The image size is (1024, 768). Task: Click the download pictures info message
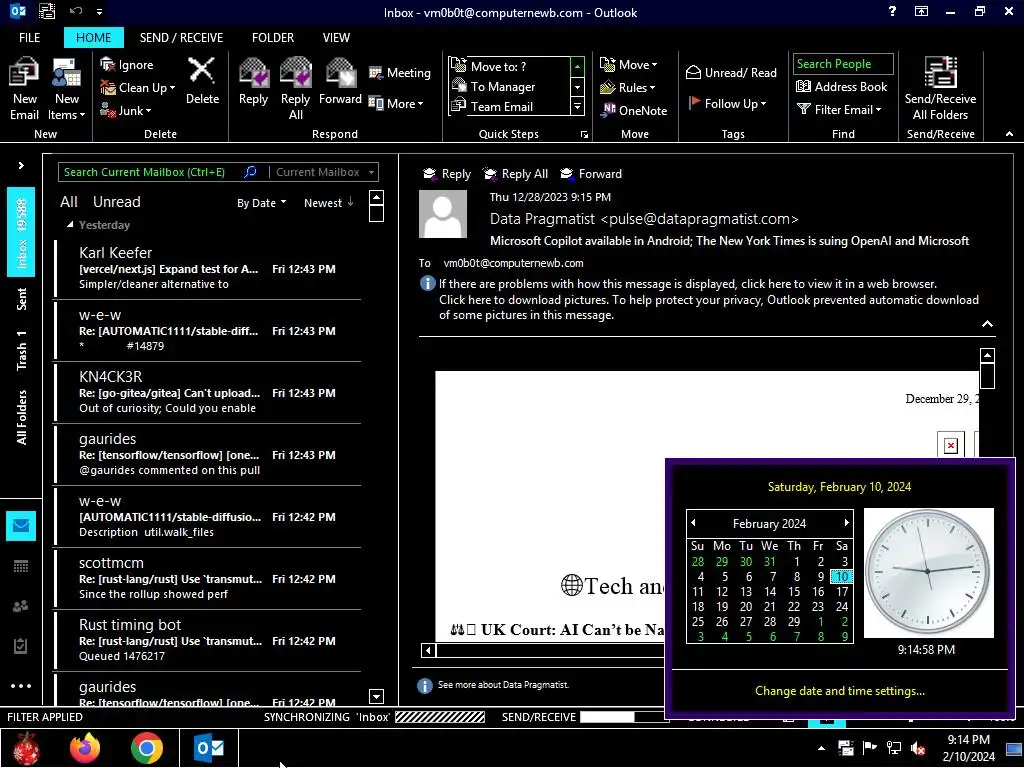click(709, 307)
